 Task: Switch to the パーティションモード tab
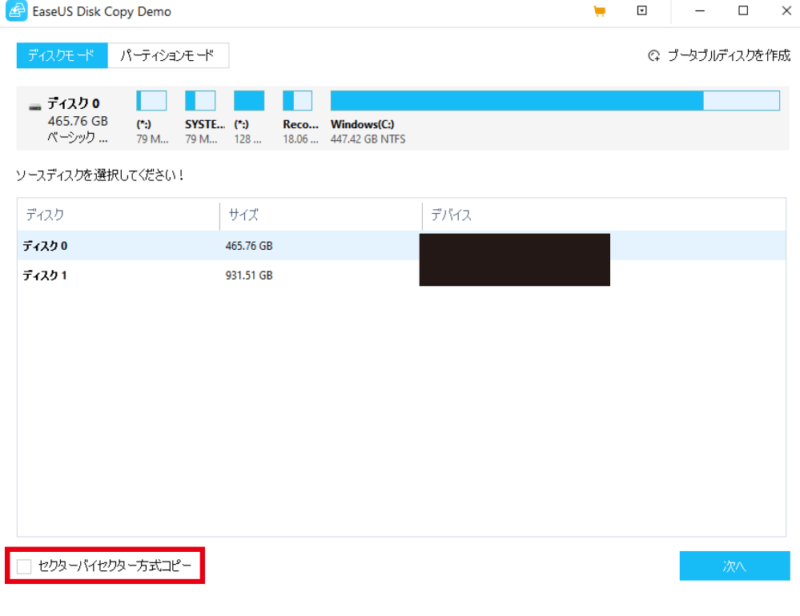pyautogui.click(x=169, y=55)
